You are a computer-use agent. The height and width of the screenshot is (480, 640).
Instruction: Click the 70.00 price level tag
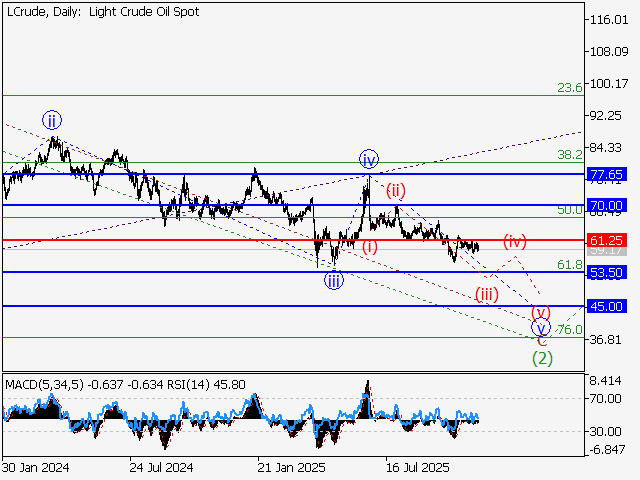tap(607, 205)
